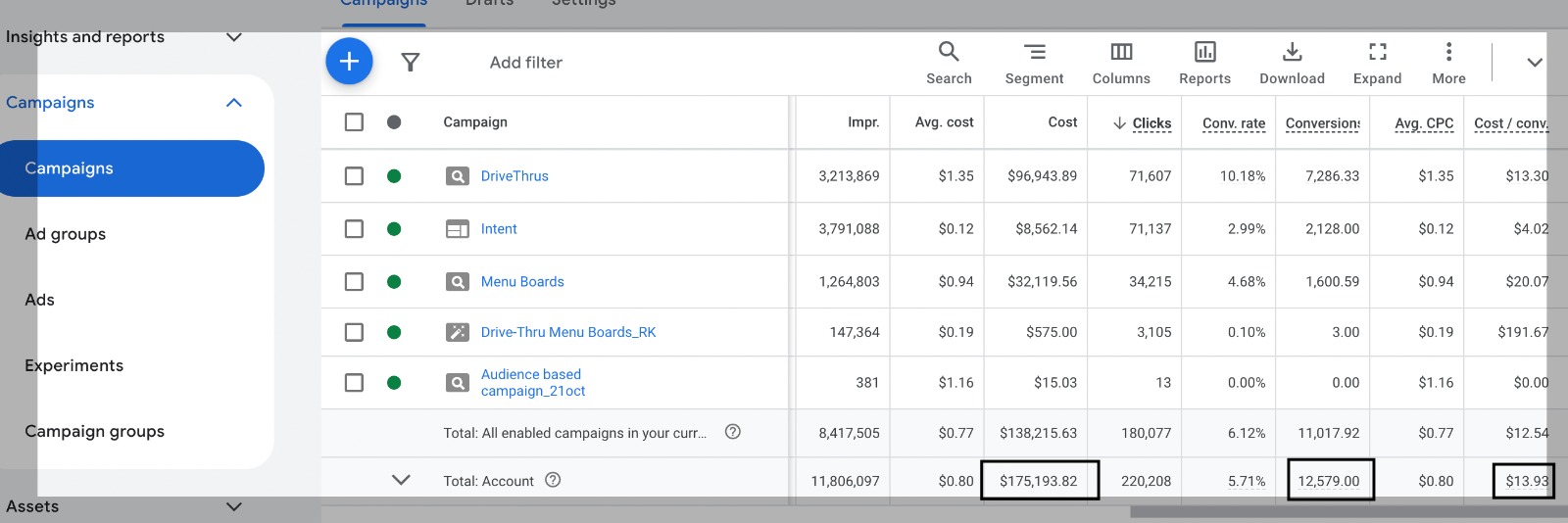Select the Drive-Thru Menu Boards_RK checkbox
The image size is (1568, 523).
(x=354, y=332)
